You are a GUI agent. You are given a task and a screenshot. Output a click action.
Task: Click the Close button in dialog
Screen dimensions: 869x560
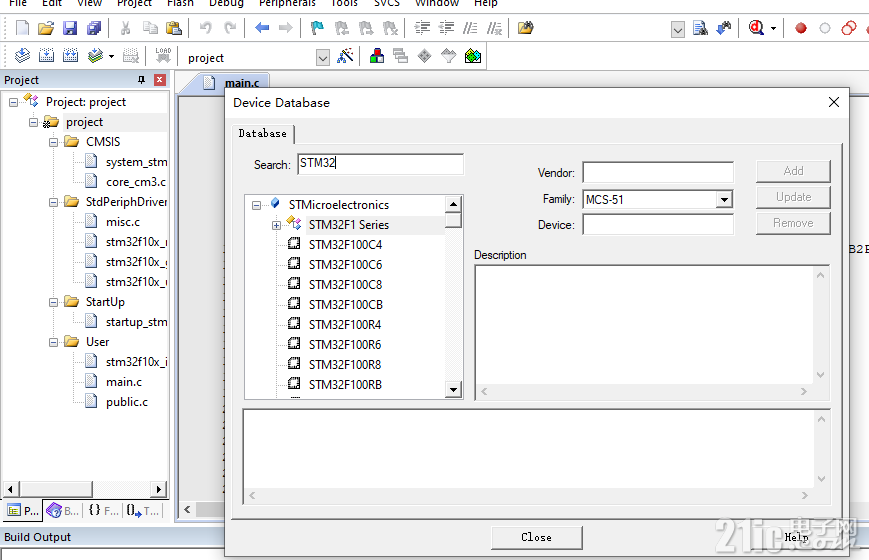pyautogui.click(x=536, y=537)
